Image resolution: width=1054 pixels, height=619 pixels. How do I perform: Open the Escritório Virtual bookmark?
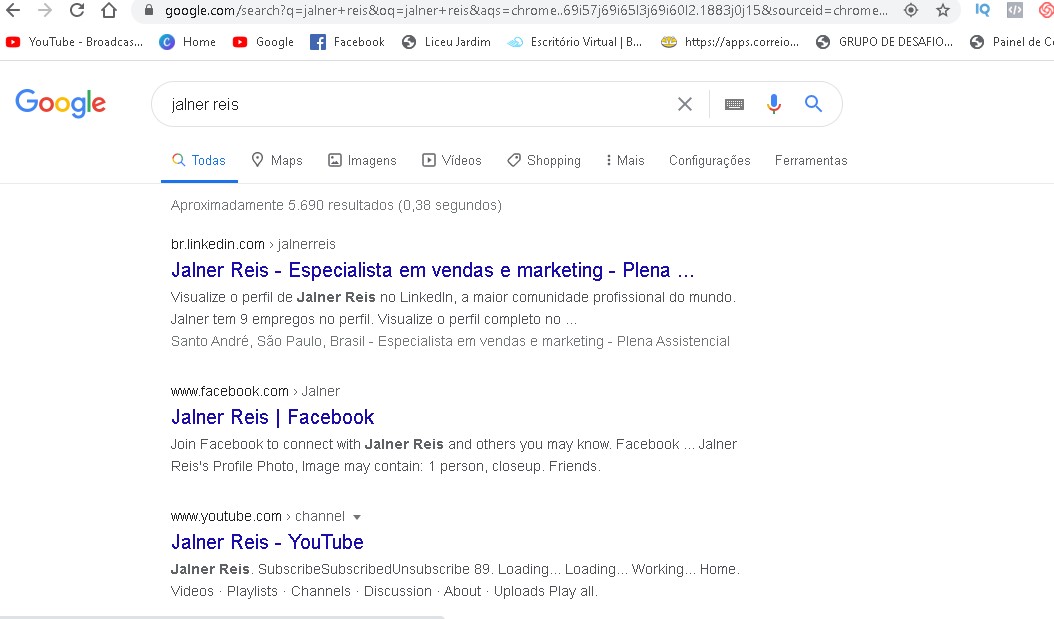point(575,42)
